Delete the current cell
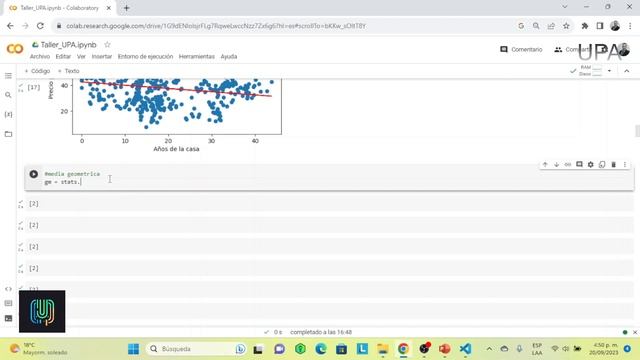 point(613,164)
